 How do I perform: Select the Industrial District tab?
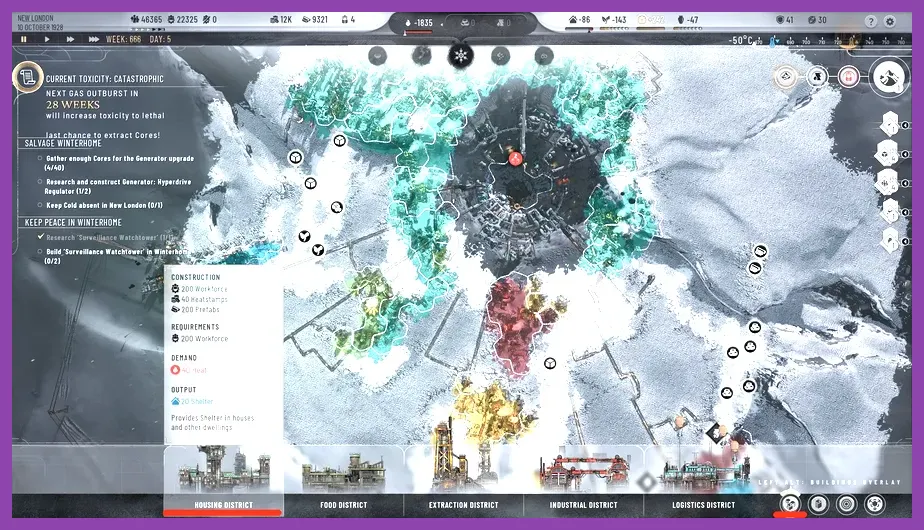tap(583, 505)
